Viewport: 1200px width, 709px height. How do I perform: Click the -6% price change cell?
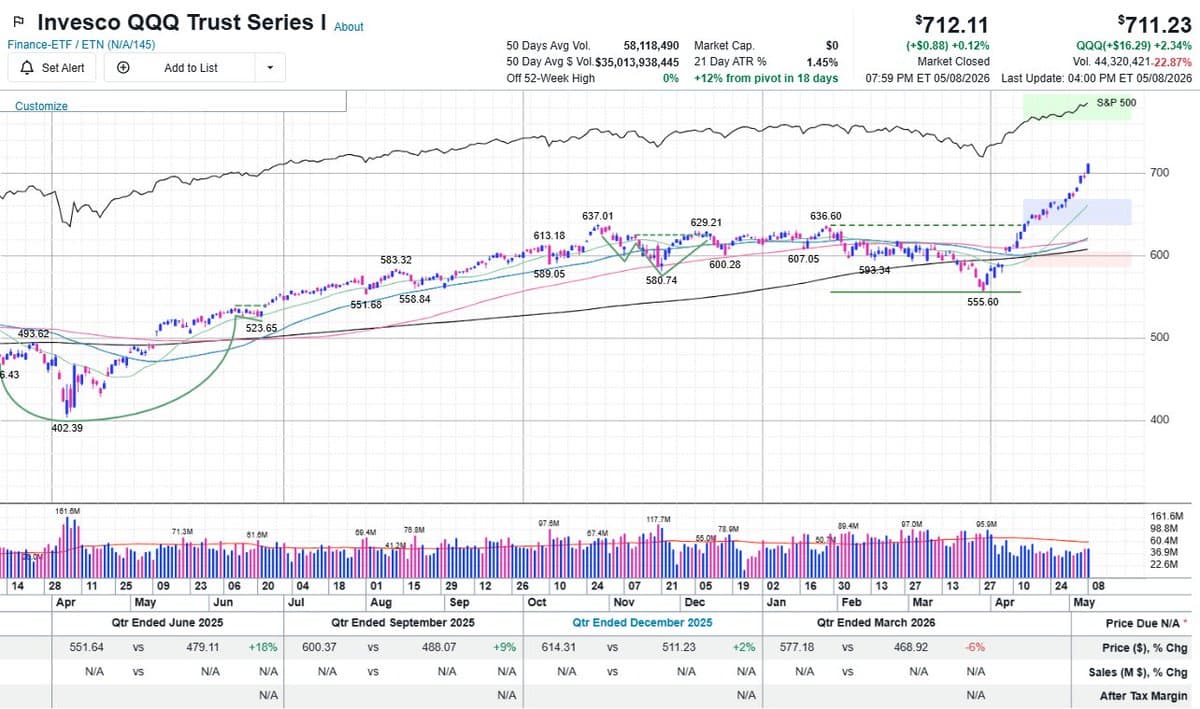coord(976,648)
